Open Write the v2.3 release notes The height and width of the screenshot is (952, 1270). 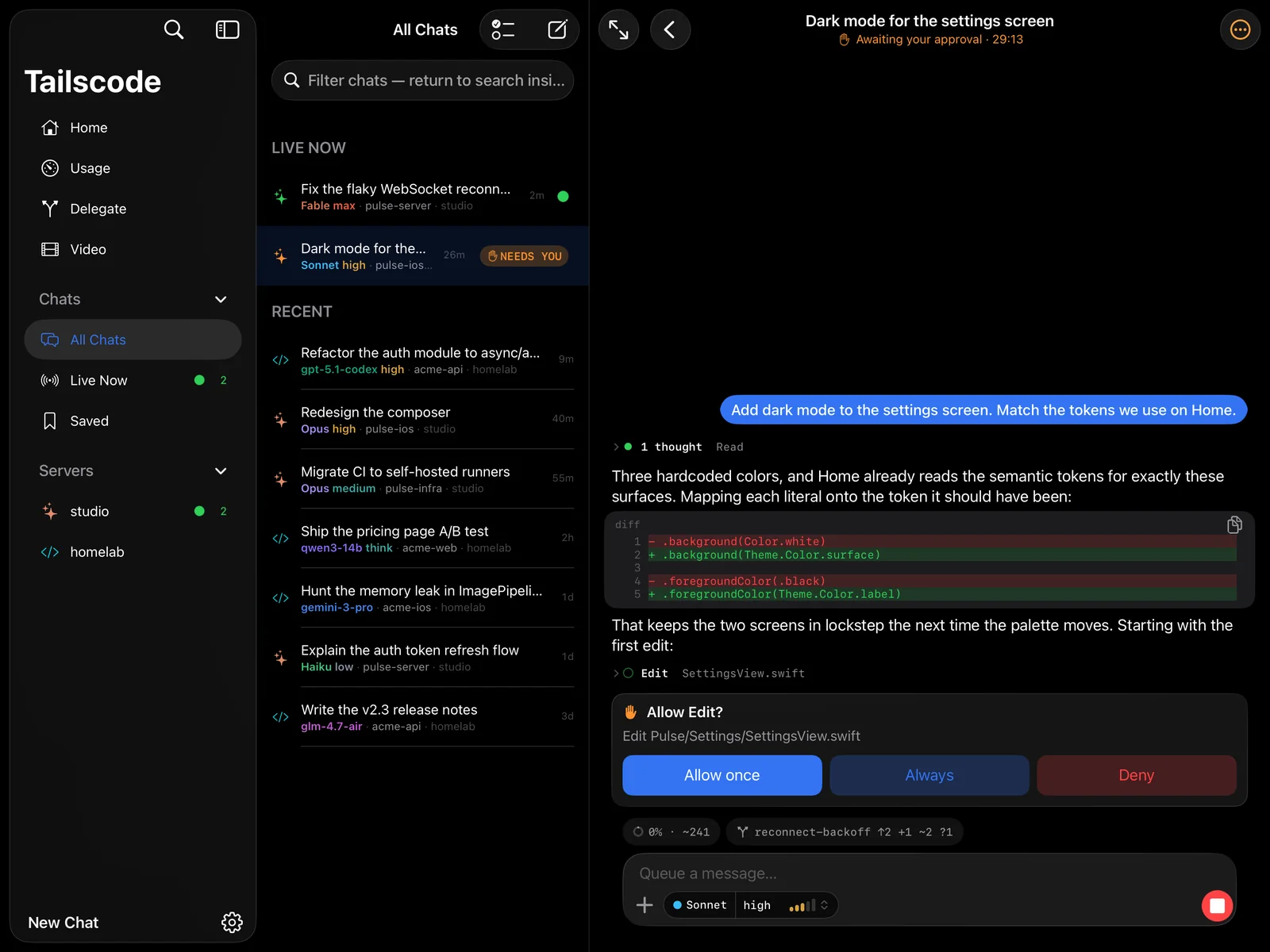tap(422, 716)
